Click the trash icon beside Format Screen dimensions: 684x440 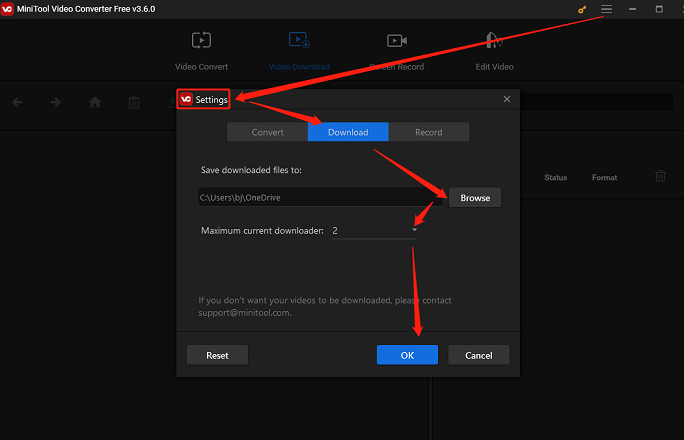(x=660, y=176)
